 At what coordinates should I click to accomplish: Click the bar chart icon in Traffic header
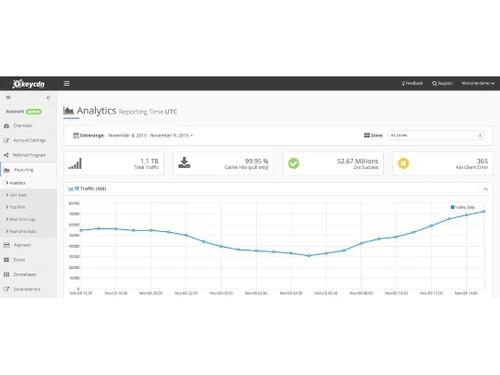point(77,189)
